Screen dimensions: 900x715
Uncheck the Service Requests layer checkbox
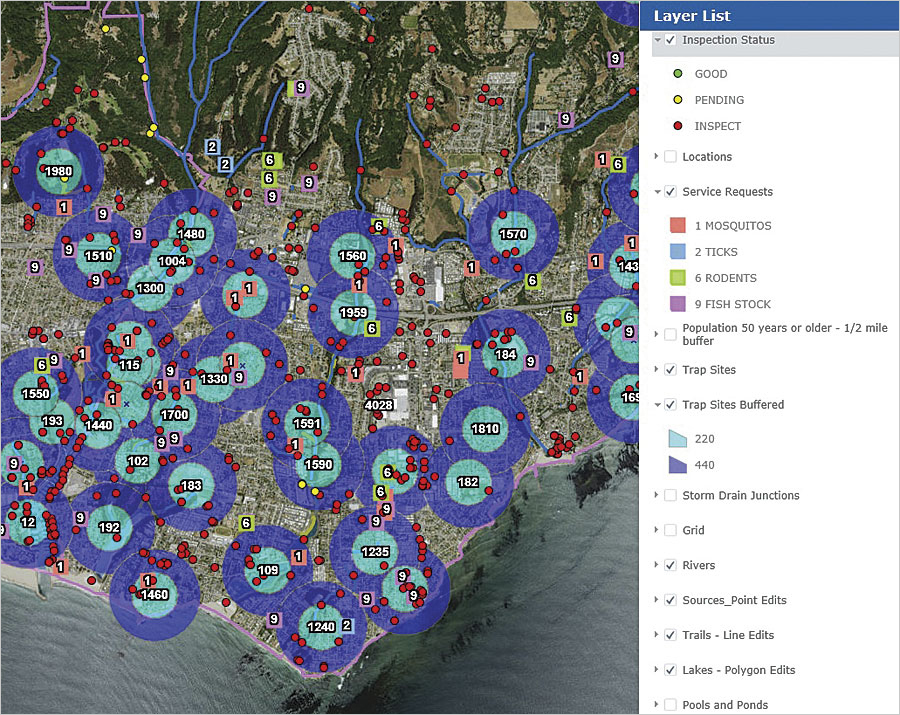(670, 192)
